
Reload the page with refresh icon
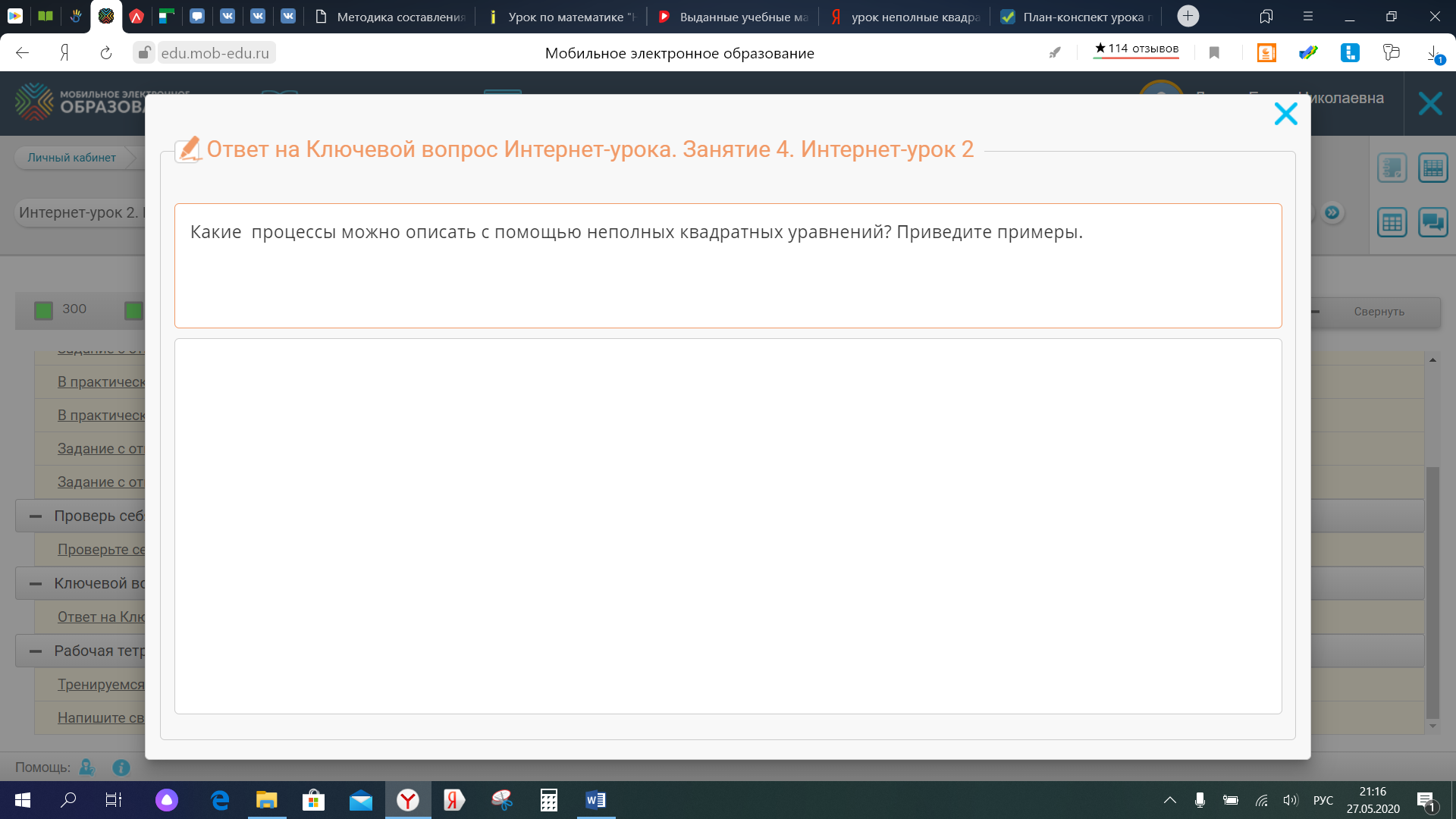tap(106, 53)
